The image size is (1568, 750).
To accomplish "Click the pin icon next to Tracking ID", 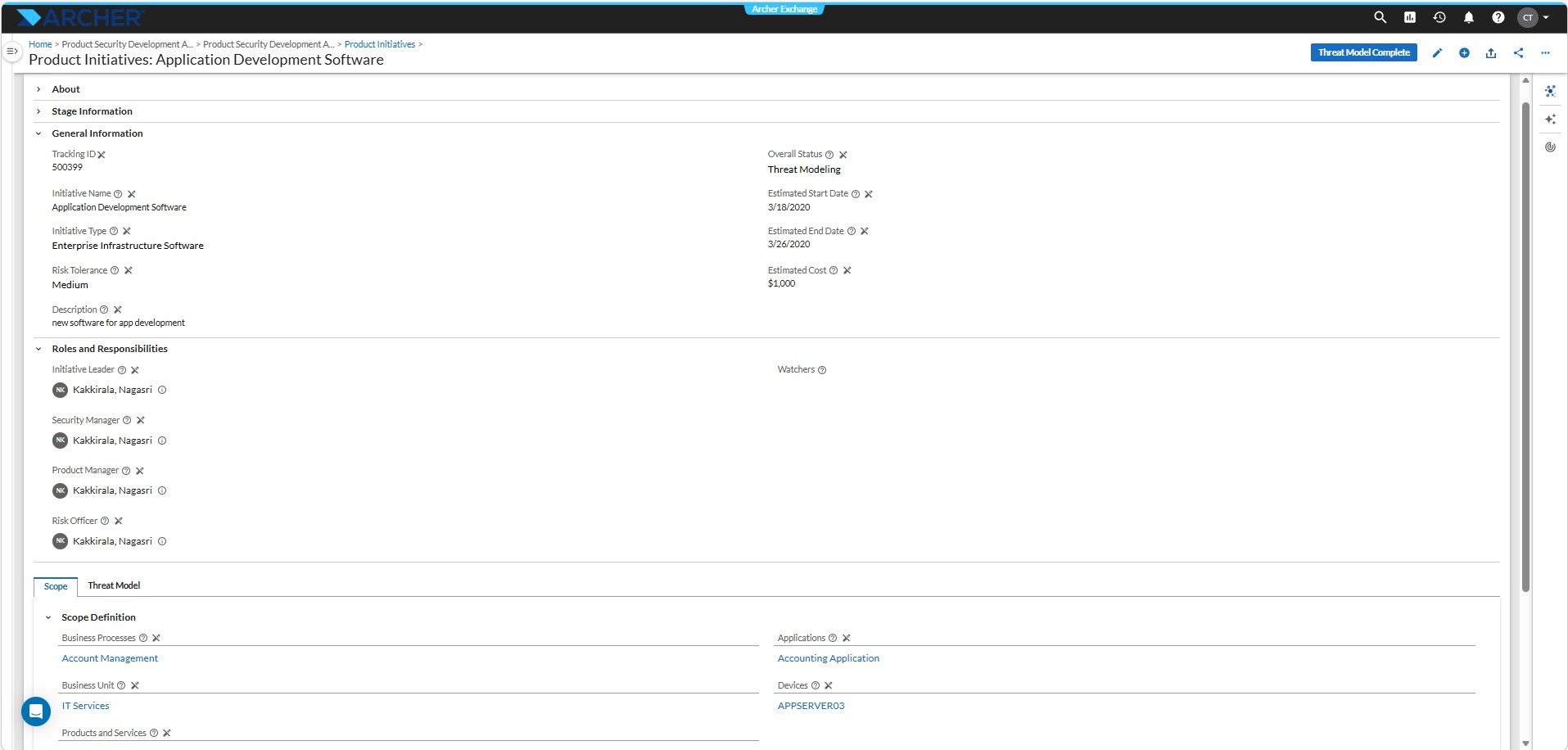I will point(102,155).
